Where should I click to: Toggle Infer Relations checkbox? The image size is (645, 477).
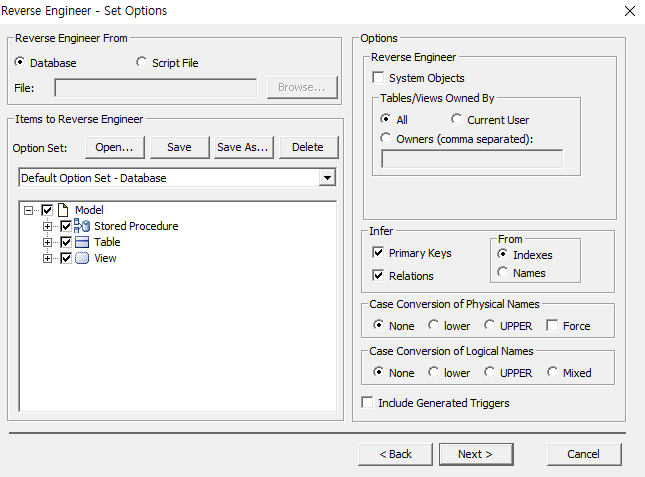(x=378, y=275)
